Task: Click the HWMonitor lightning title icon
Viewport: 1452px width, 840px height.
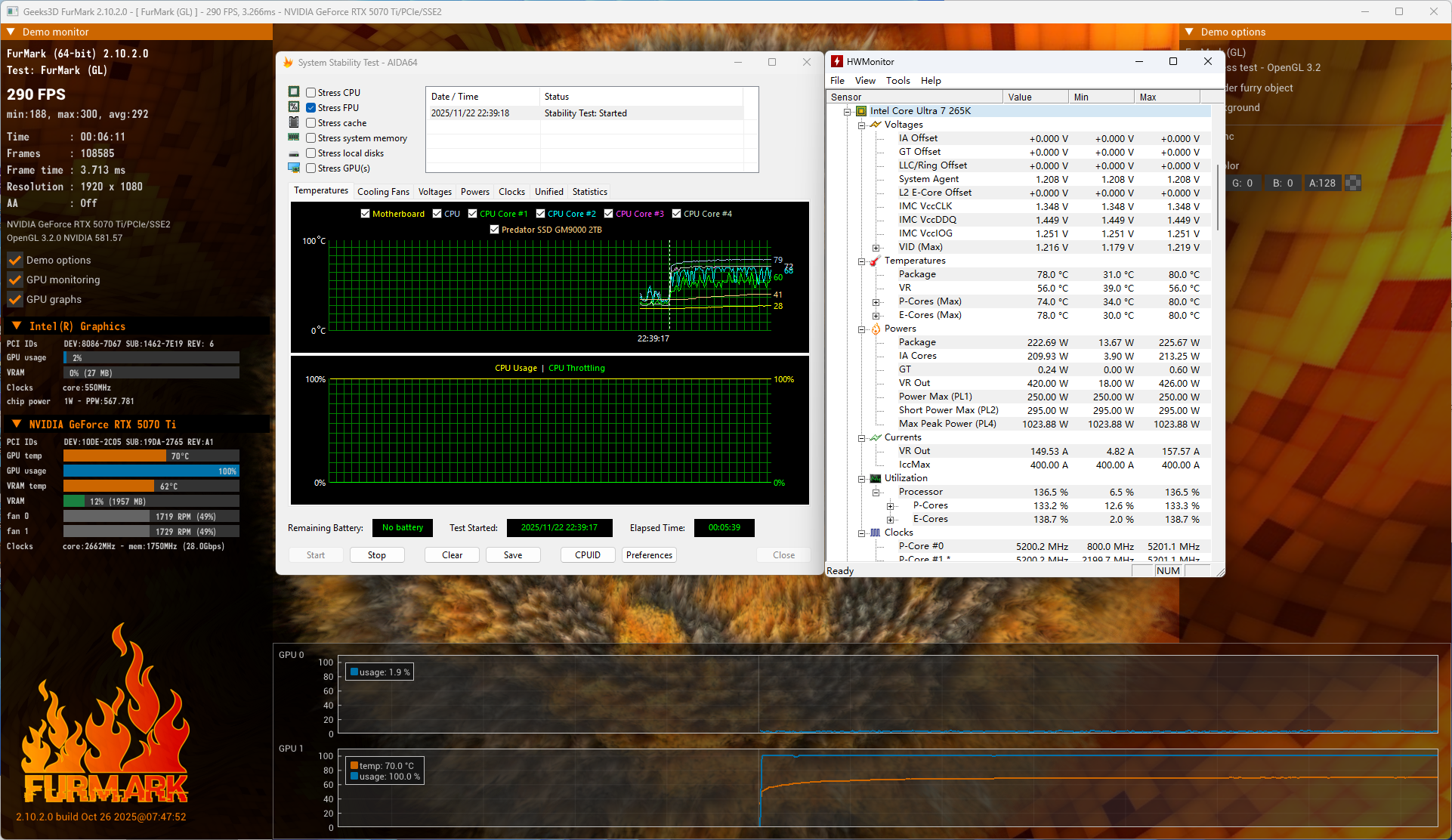Action: (x=837, y=62)
